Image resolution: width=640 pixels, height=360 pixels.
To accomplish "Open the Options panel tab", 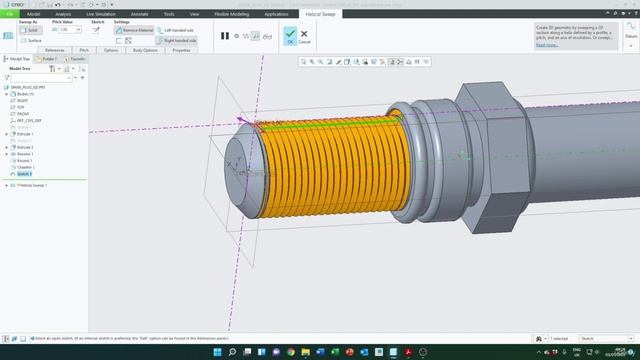I will point(111,50).
